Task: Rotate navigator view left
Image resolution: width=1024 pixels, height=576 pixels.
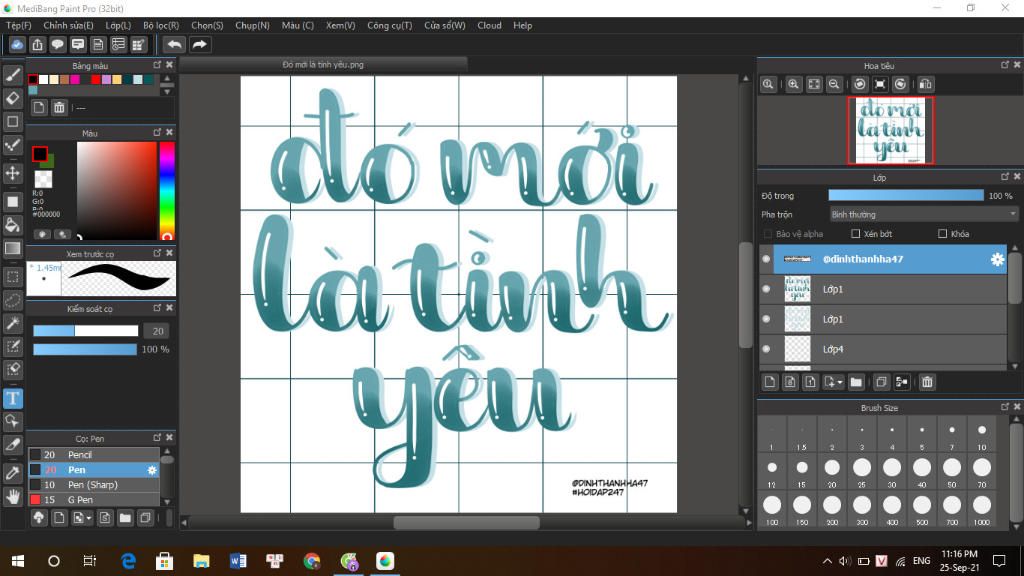Action: [860, 84]
